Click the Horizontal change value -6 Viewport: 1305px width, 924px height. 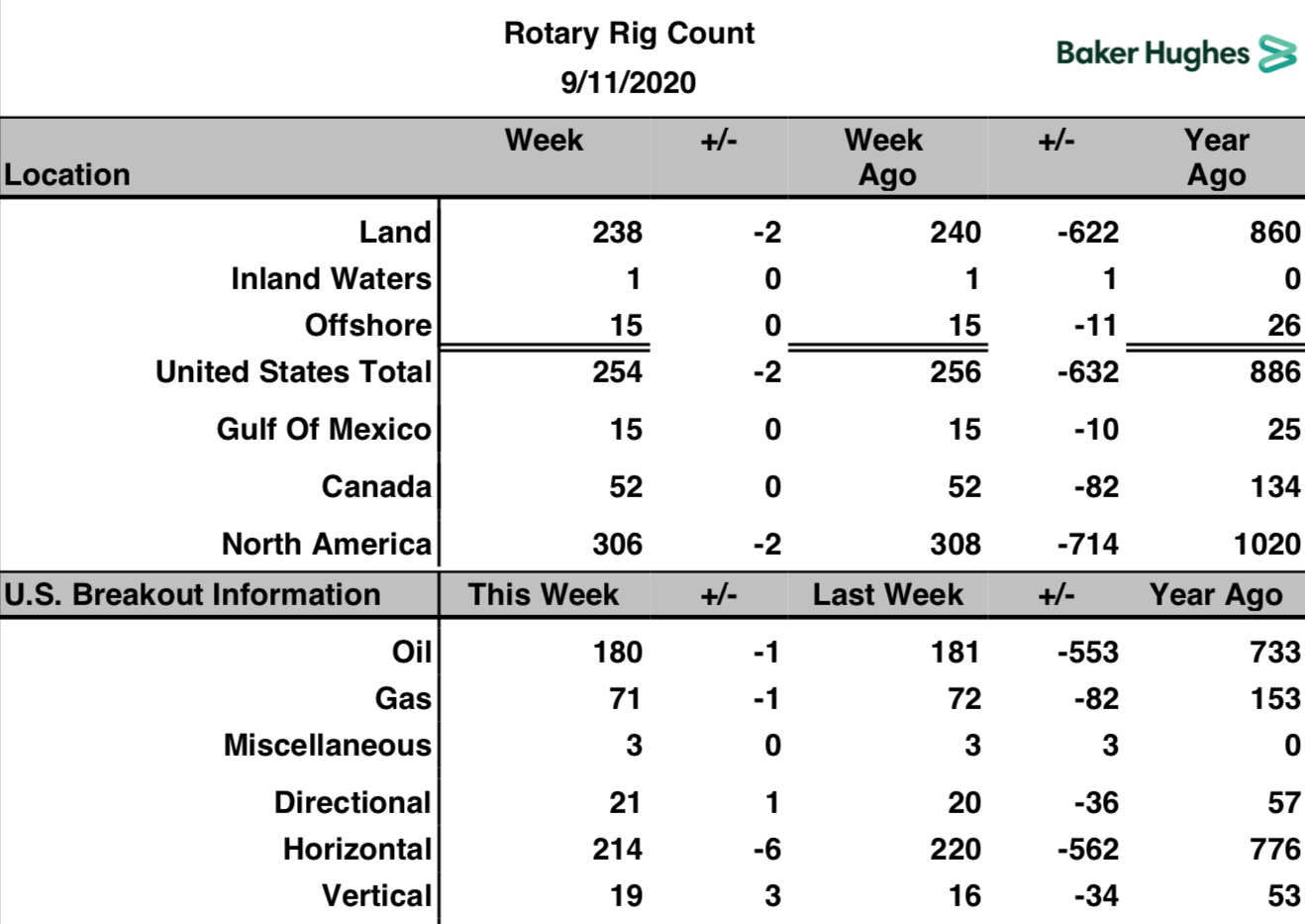(767, 849)
